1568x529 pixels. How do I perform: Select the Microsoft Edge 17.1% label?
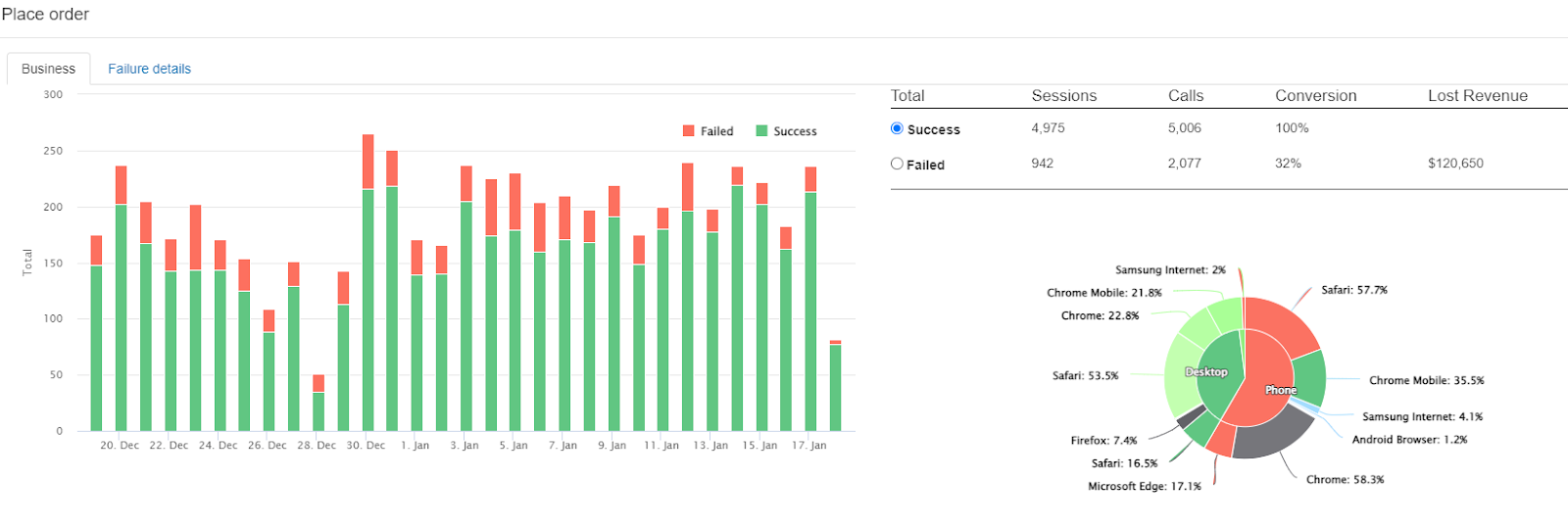point(1144,486)
